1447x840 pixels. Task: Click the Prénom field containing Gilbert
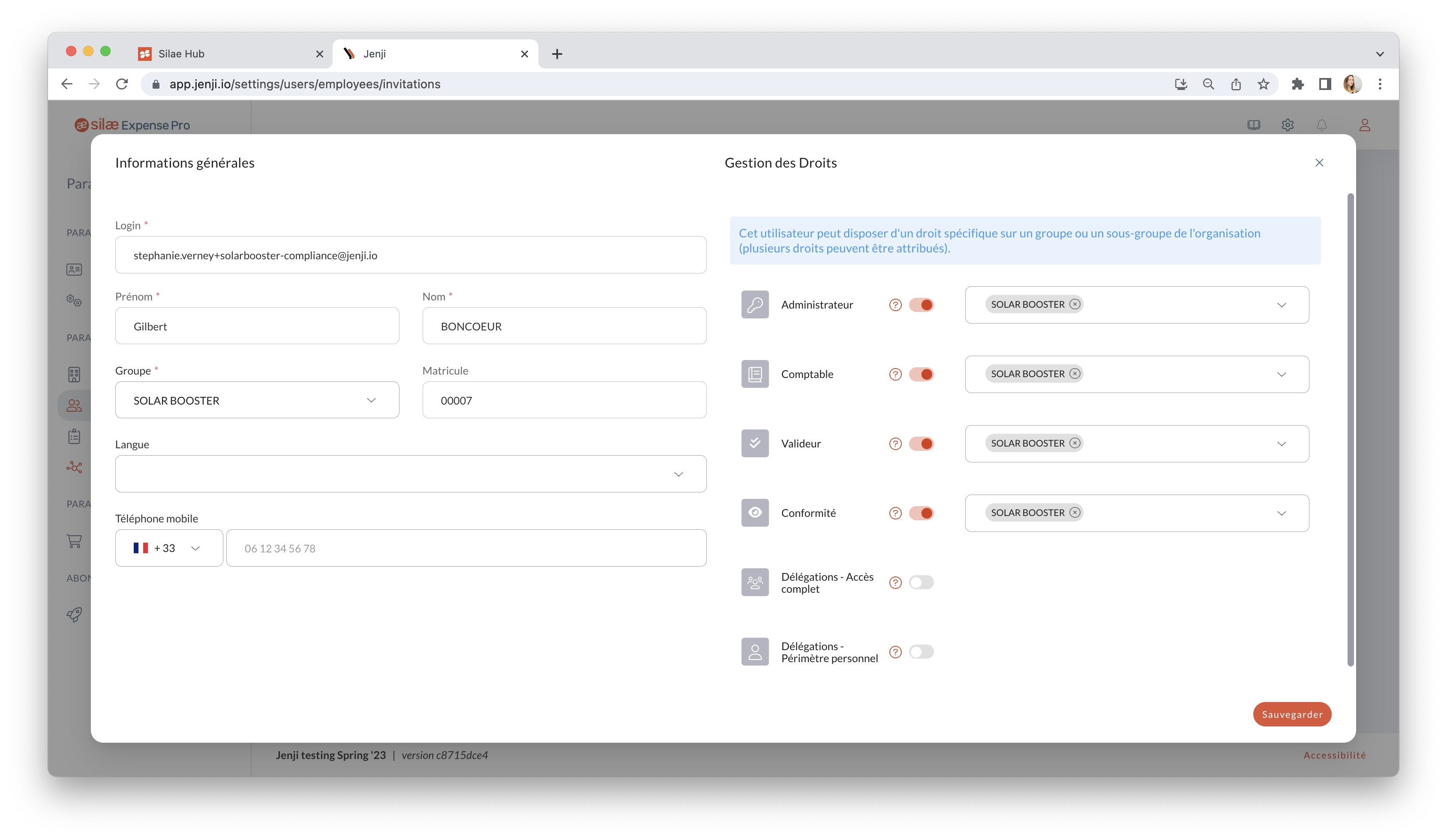(x=257, y=326)
